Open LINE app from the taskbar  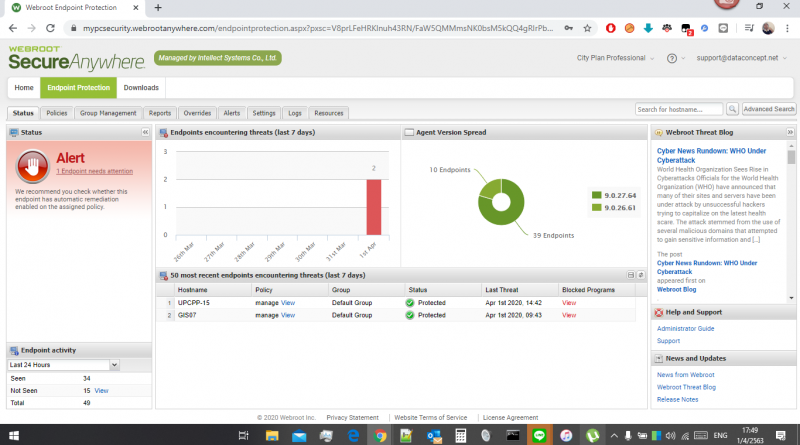540,435
